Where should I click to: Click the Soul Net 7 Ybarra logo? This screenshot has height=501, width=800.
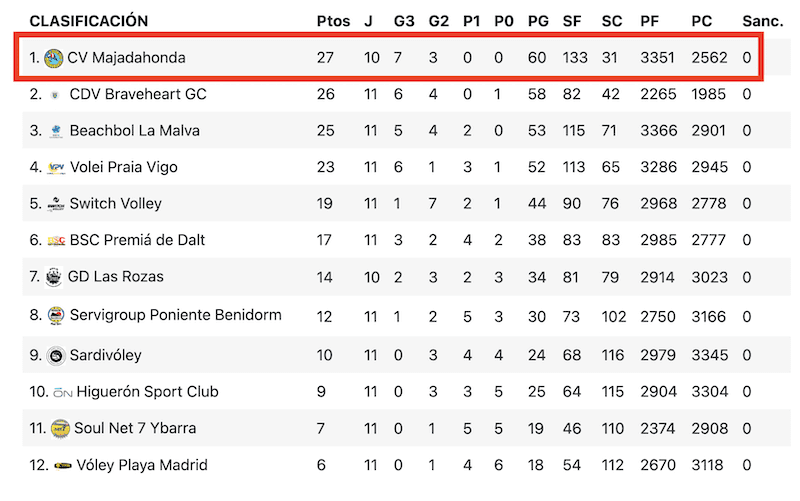pyautogui.click(x=60, y=429)
